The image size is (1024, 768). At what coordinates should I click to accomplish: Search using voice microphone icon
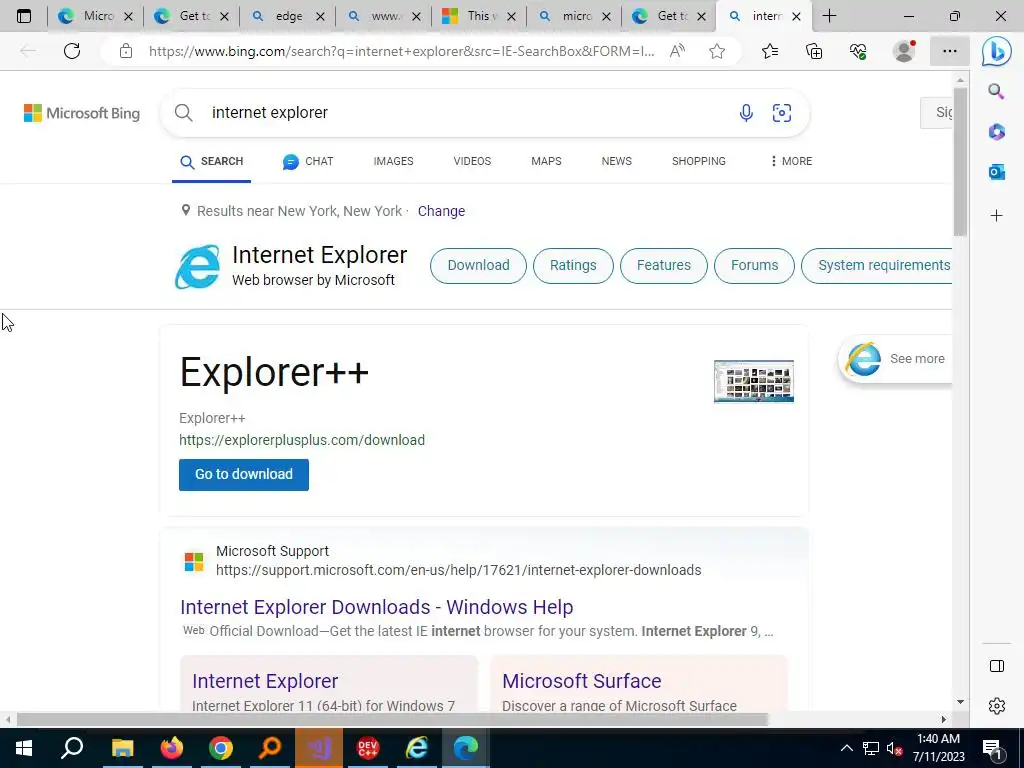[x=746, y=113]
